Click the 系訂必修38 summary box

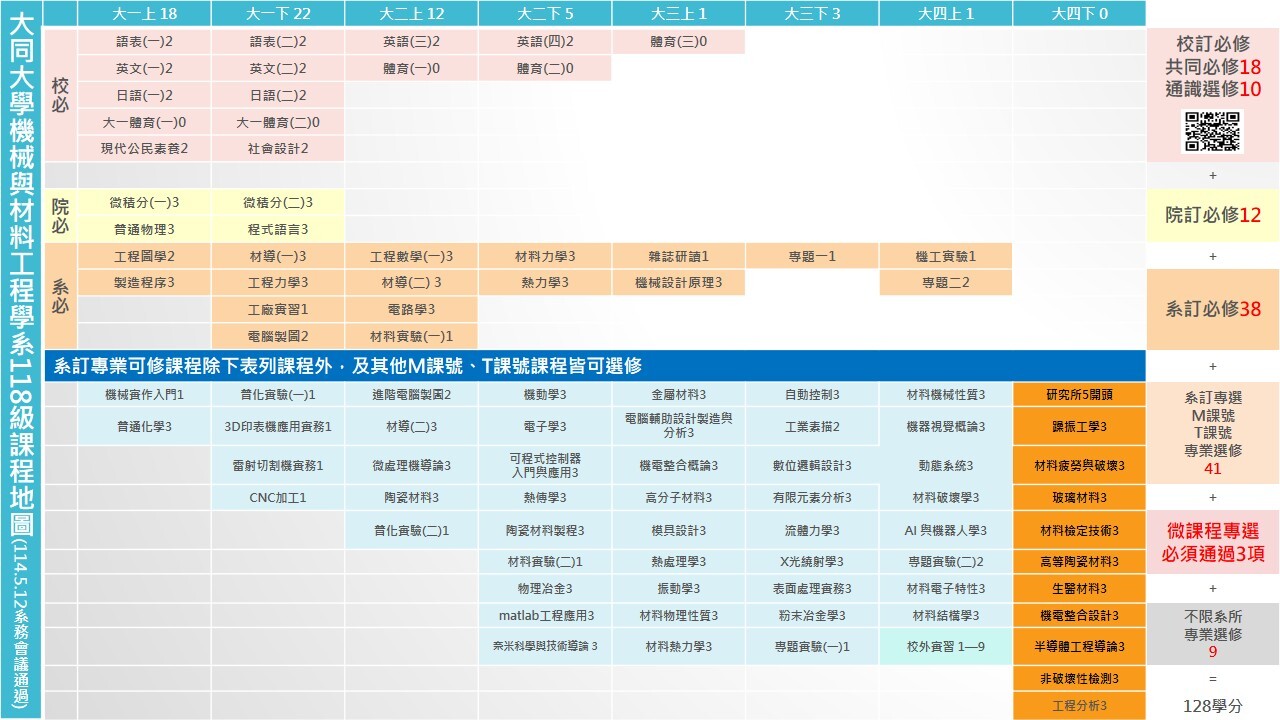pos(1213,309)
